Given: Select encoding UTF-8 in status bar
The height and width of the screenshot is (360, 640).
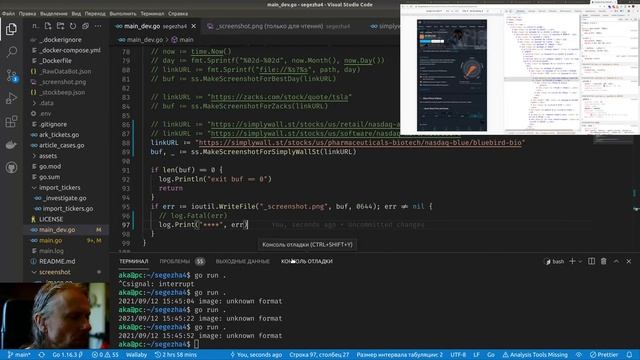Looking at the screenshot, I should pos(458,355).
